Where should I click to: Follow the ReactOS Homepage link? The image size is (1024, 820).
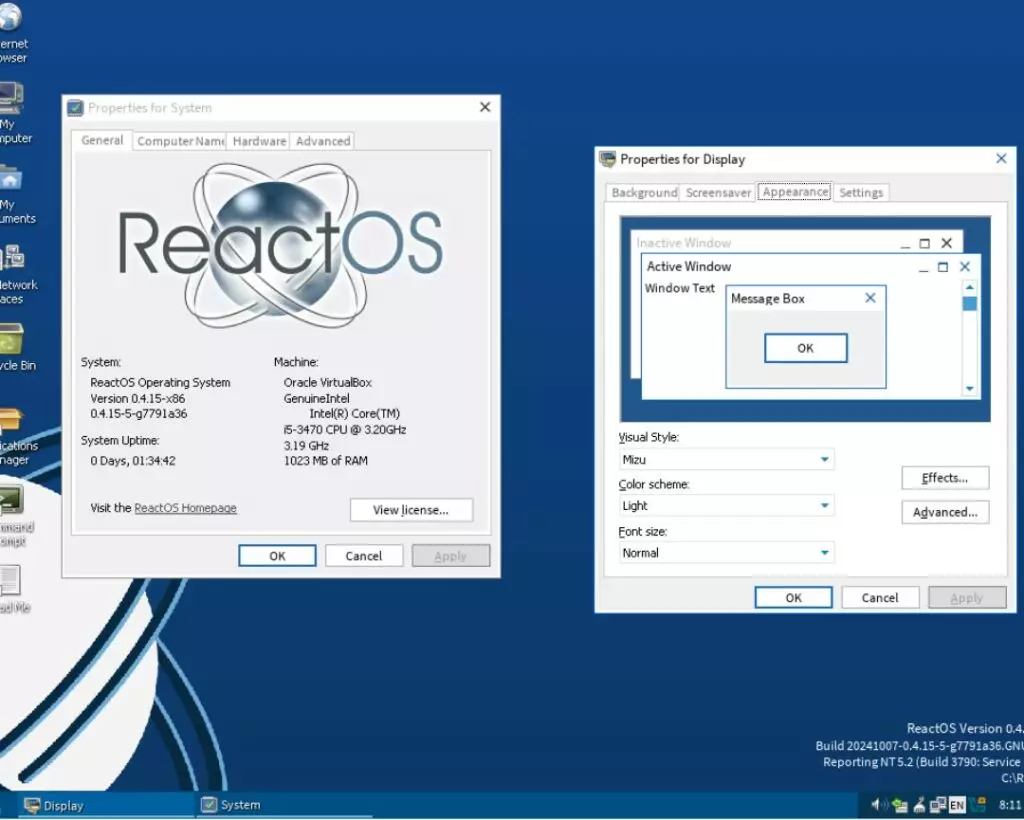[185, 508]
